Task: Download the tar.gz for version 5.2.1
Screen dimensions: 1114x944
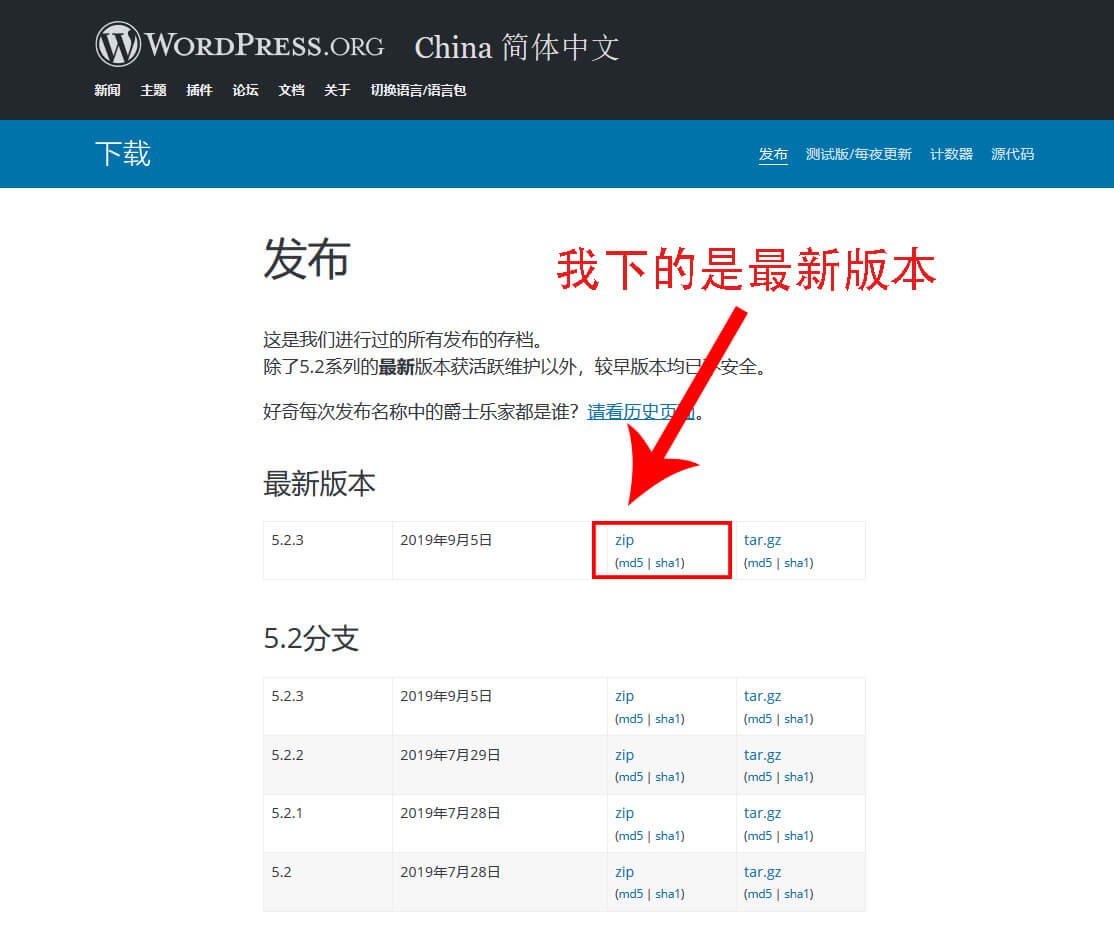Action: (763, 813)
